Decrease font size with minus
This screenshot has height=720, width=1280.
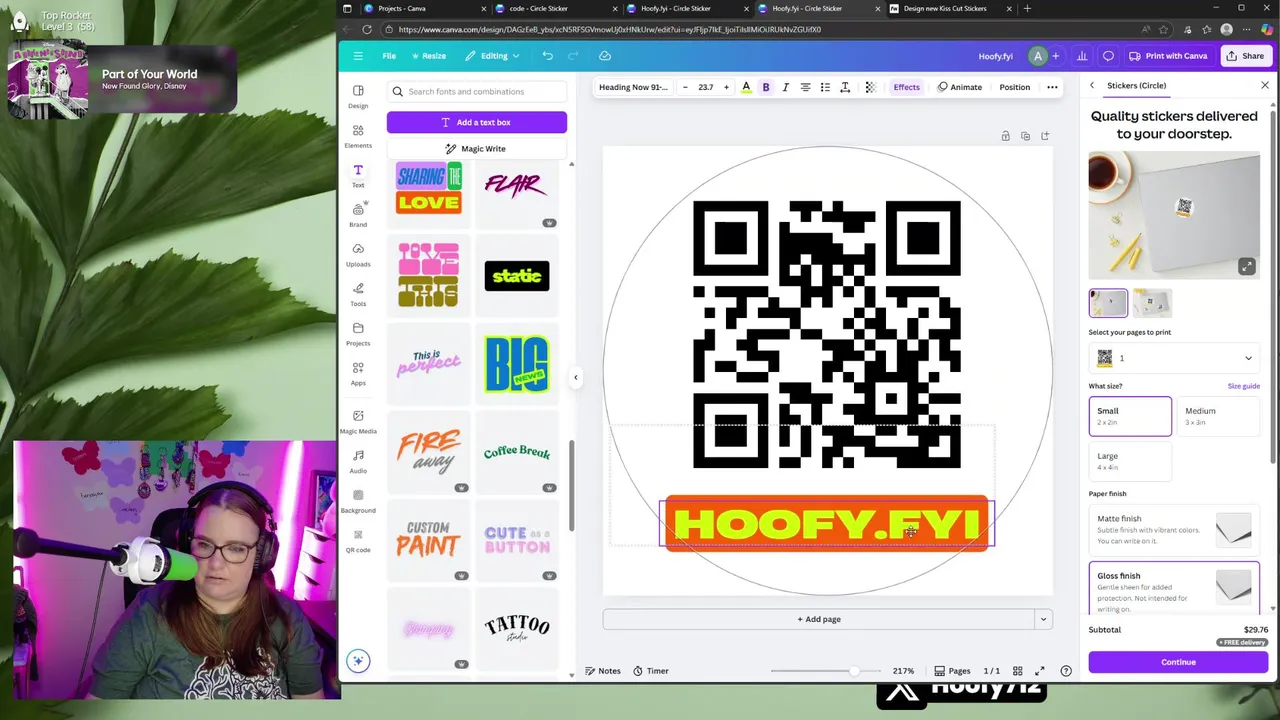coord(685,87)
